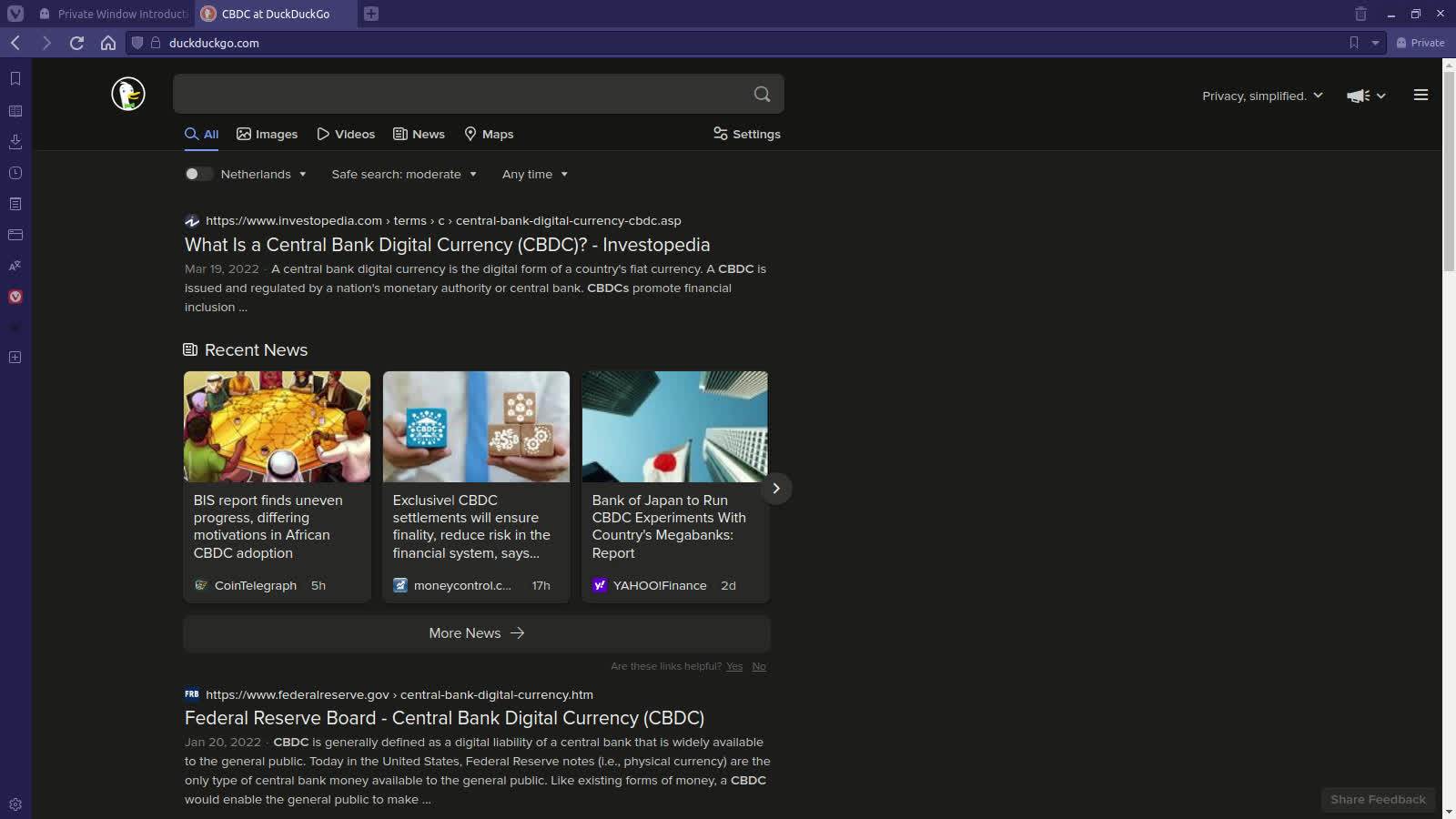This screenshot has width=1456, height=819.
Task: Bookmark this page from the address bar
Action: tap(1354, 43)
